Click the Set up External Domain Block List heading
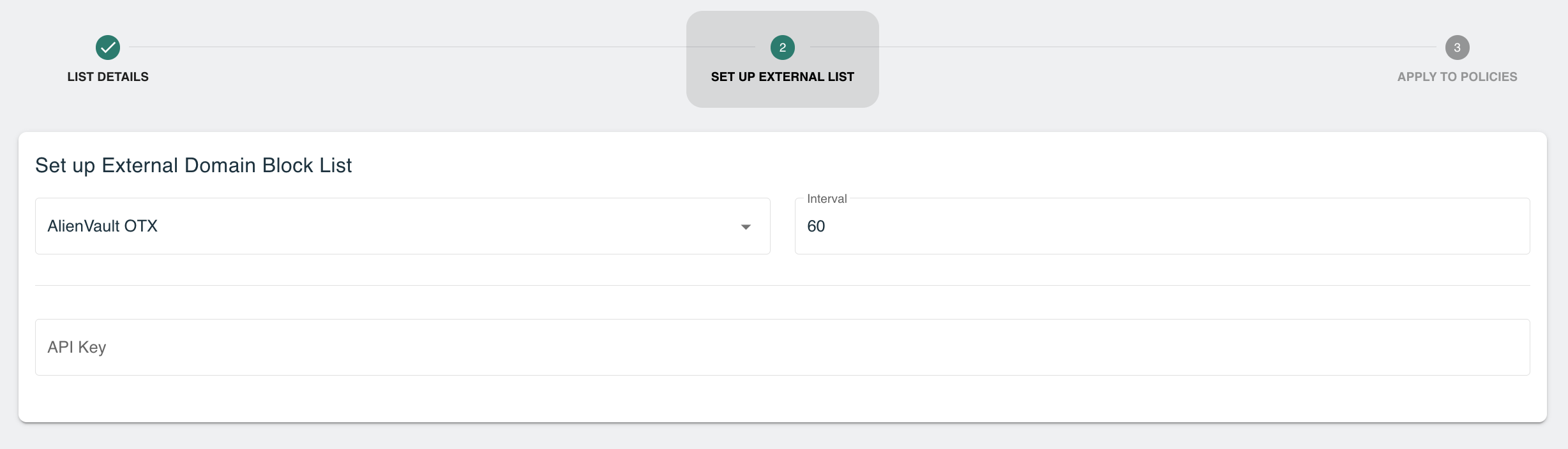 (x=193, y=165)
